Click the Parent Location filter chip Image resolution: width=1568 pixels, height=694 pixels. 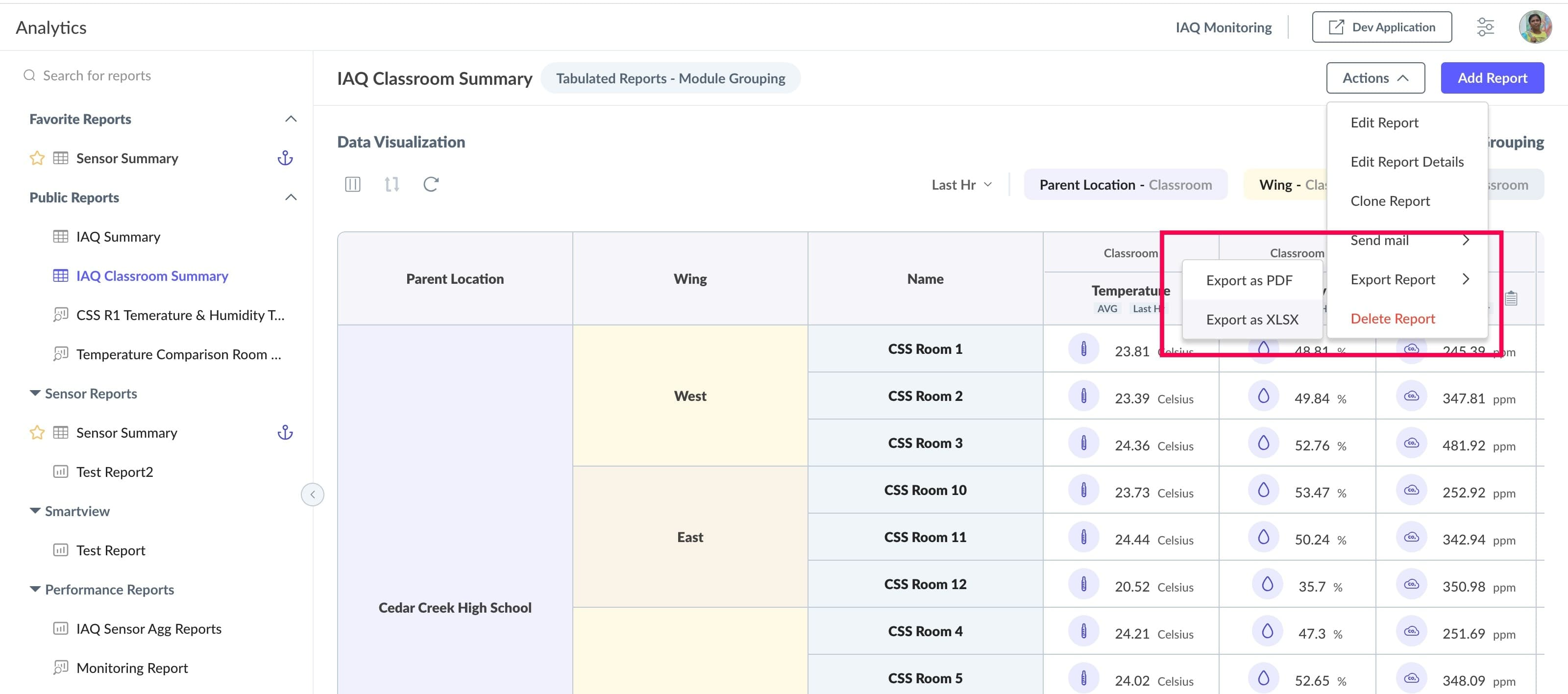(1125, 184)
